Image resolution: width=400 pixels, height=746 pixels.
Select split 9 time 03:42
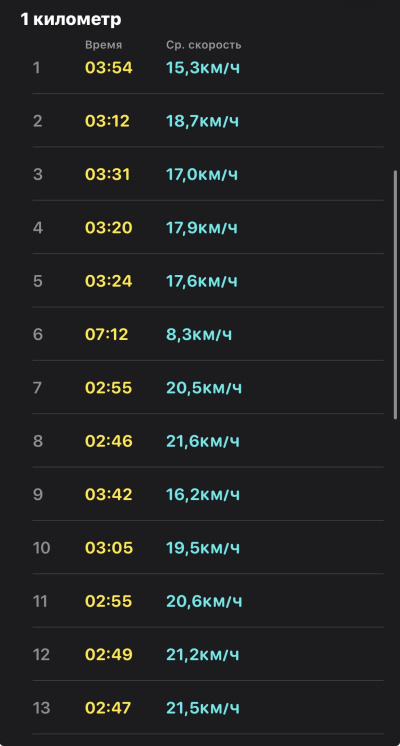(109, 494)
